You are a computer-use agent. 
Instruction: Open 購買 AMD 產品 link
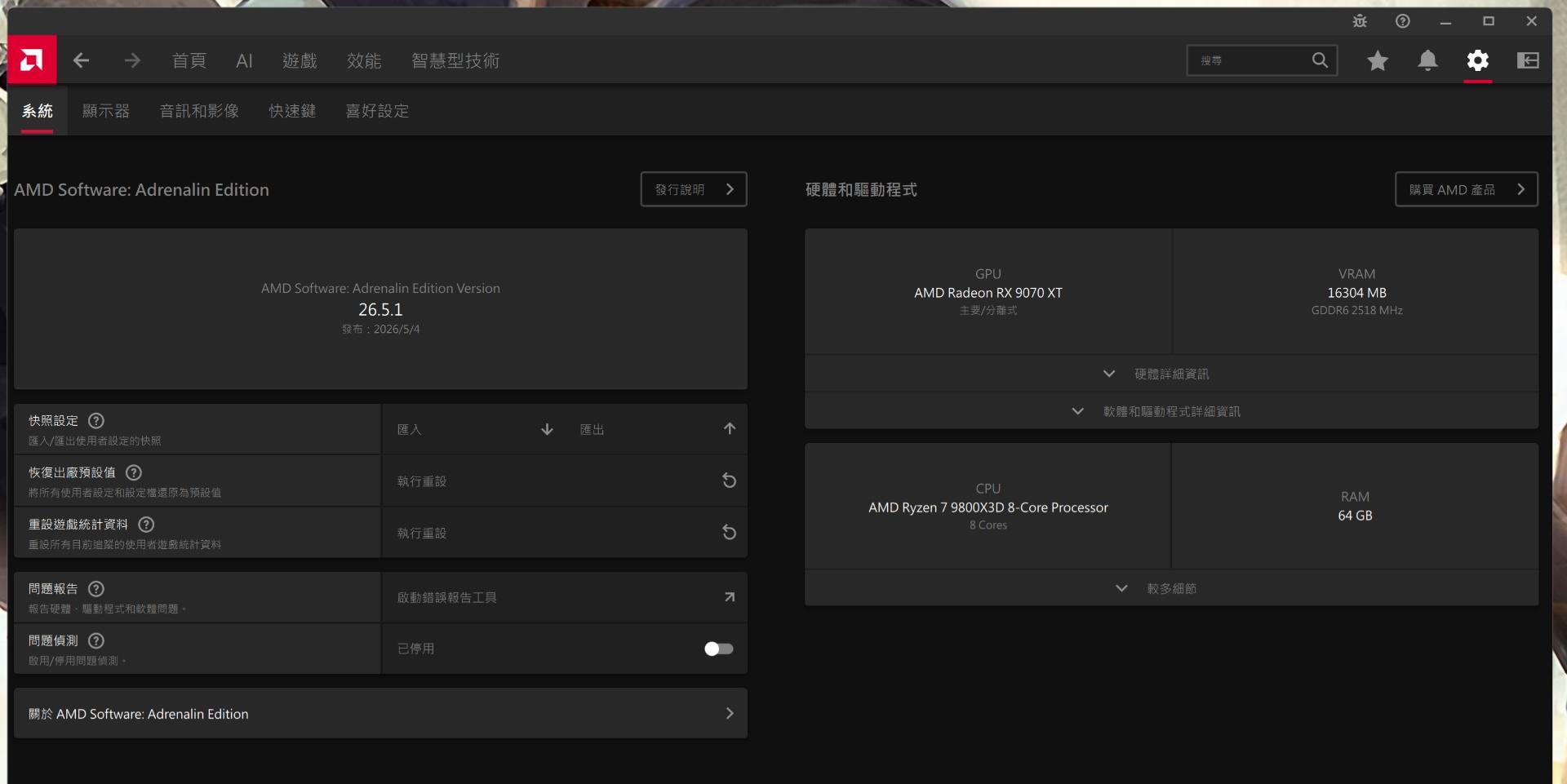tap(1467, 189)
